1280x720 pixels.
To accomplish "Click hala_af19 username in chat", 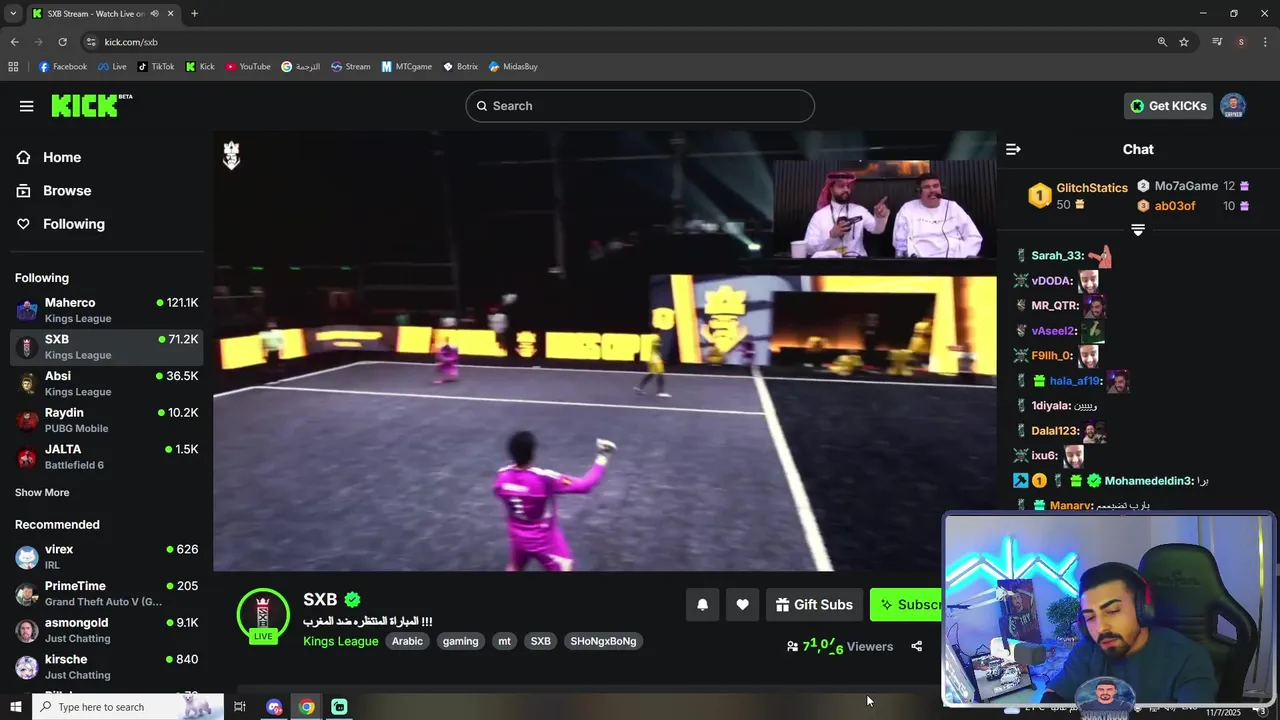I will click(x=1075, y=381).
